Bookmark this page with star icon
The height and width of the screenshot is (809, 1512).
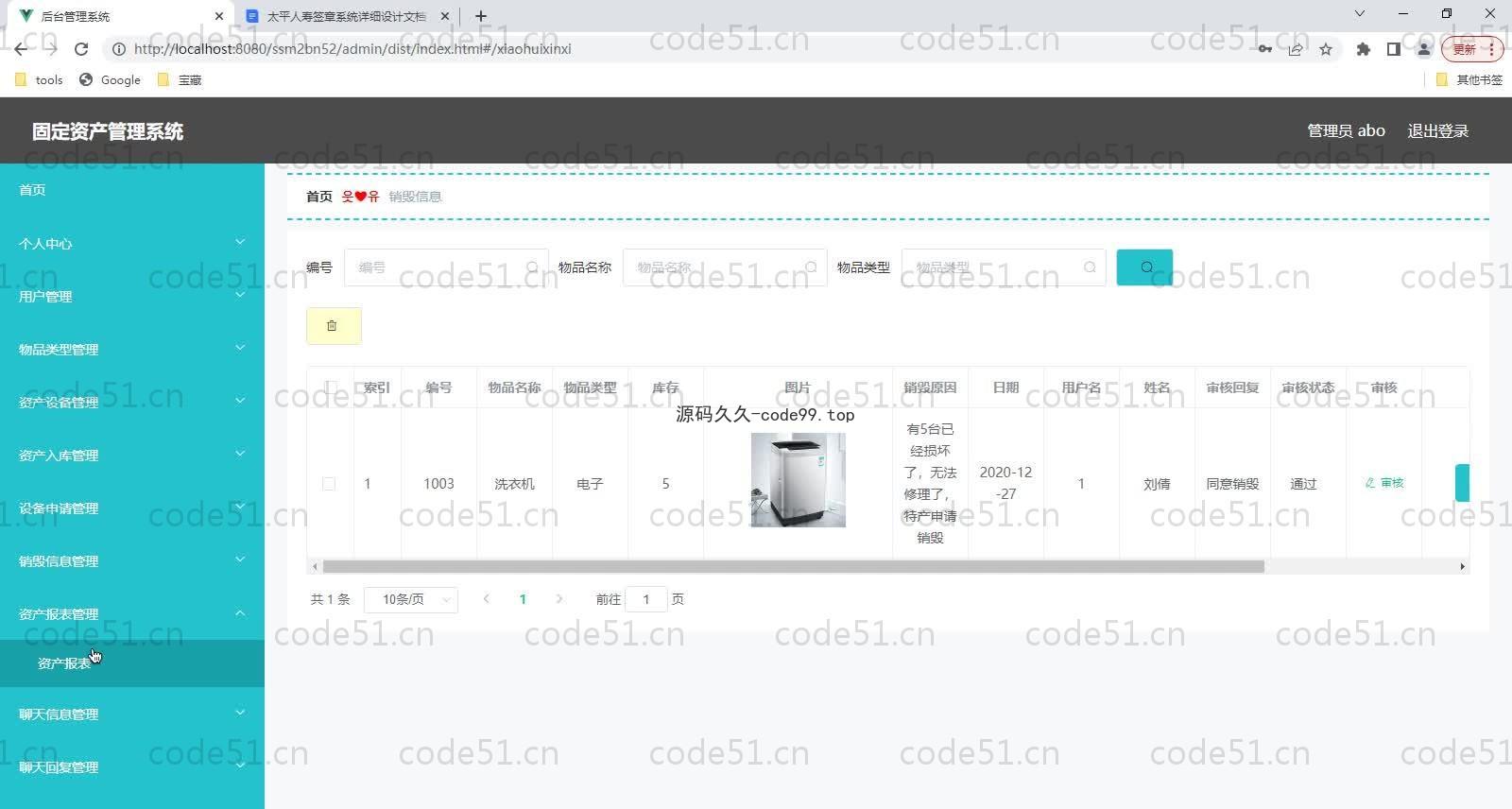[x=1326, y=49]
